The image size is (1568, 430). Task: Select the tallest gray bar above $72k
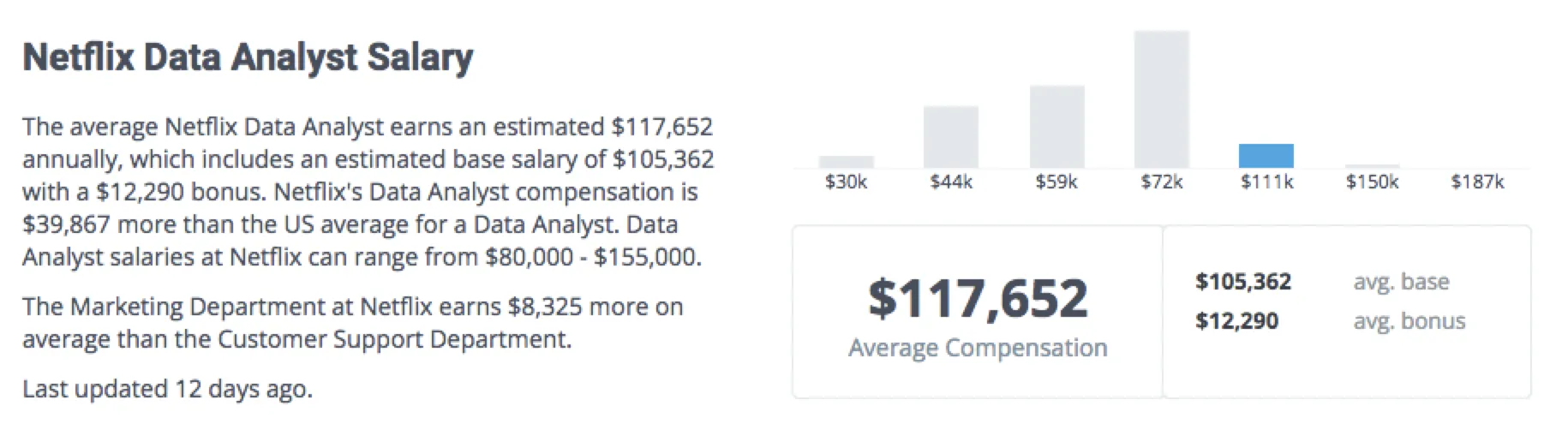click(x=1161, y=99)
